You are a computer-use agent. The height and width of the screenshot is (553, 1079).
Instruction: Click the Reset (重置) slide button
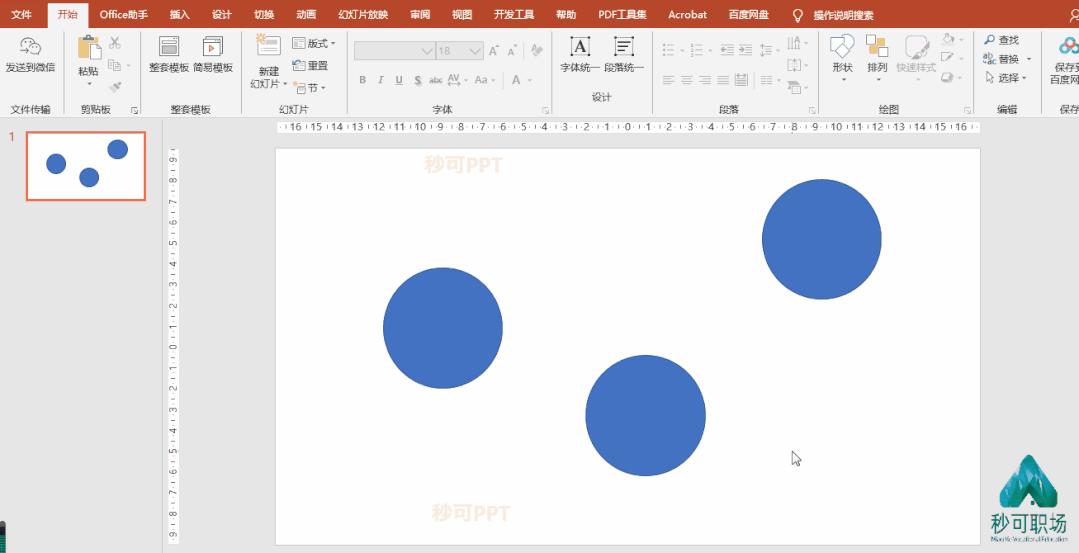pyautogui.click(x=311, y=66)
